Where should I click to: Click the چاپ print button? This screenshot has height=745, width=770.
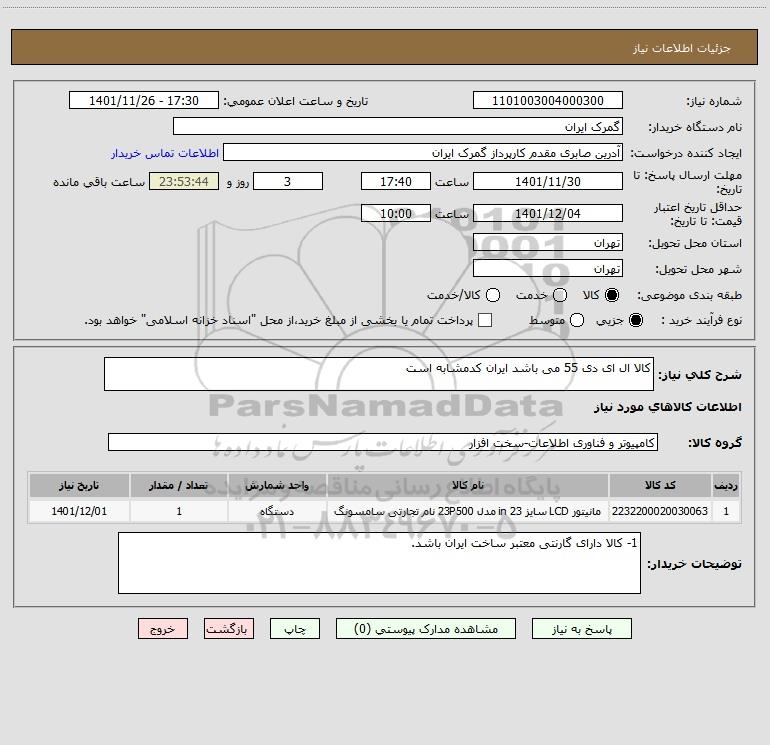pyautogui.click(x=295, y=629)
